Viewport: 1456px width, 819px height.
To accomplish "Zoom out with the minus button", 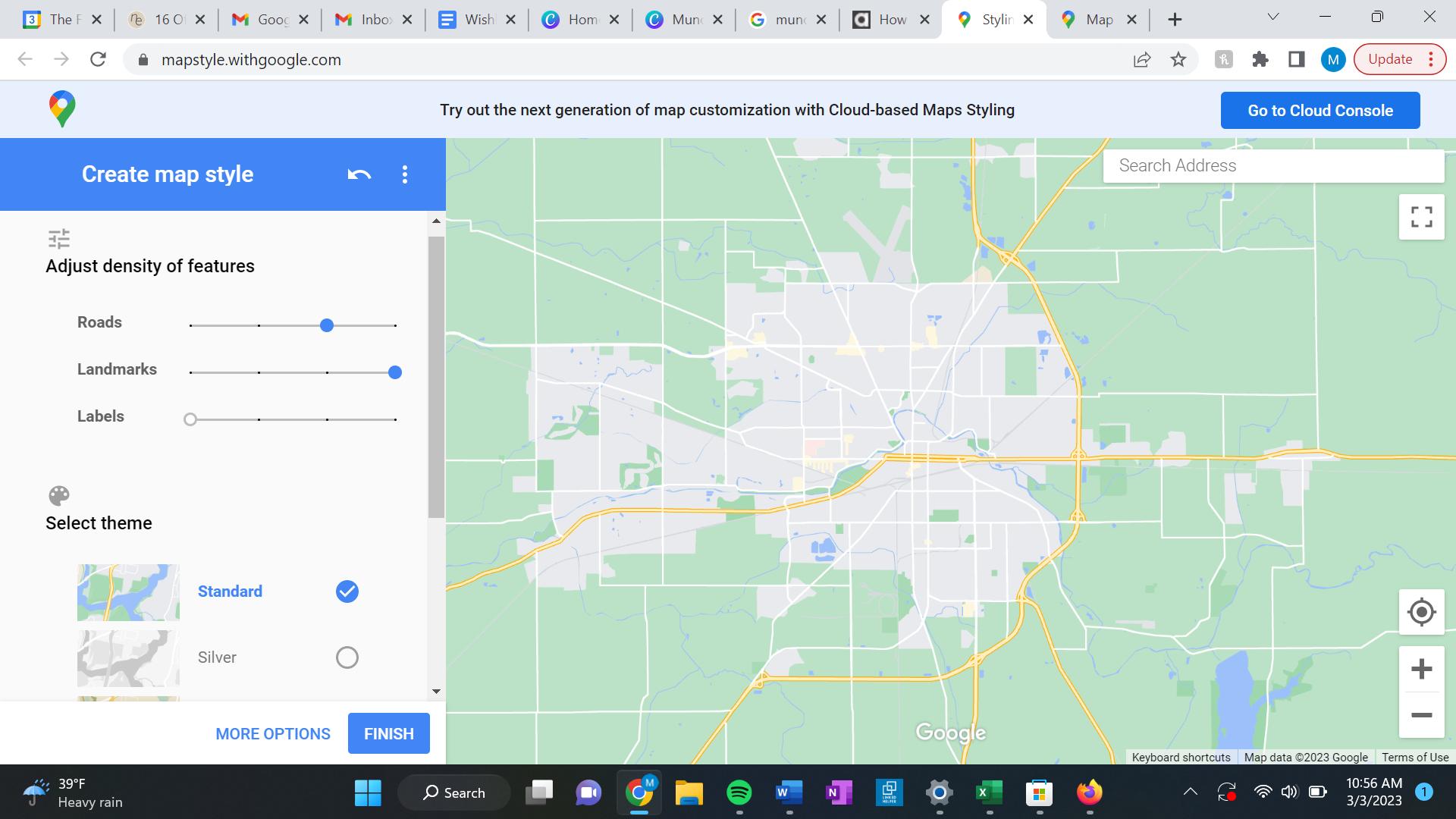I will 1421,715.
